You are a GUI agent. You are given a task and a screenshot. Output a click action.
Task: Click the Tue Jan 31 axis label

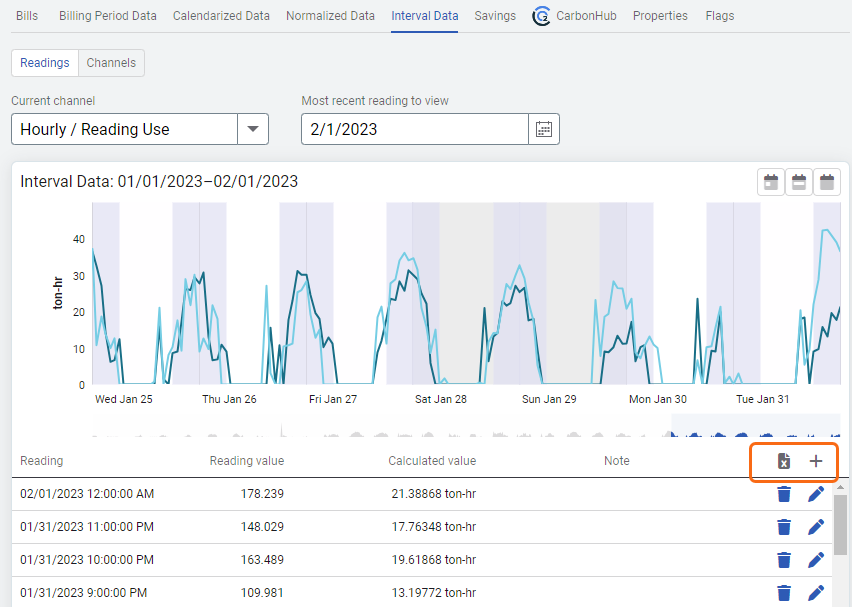762,399
